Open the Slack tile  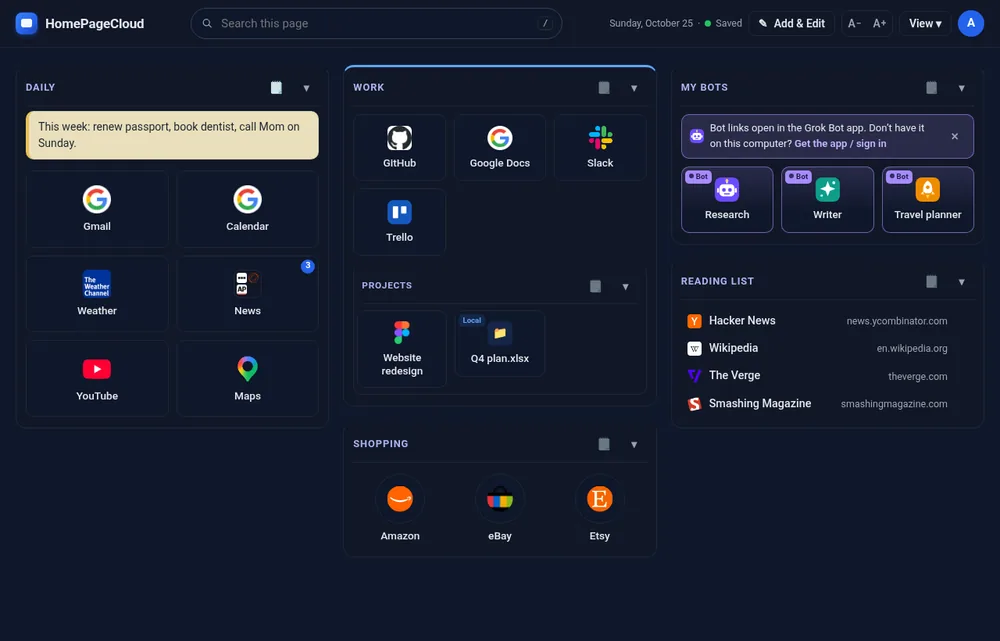600,147
